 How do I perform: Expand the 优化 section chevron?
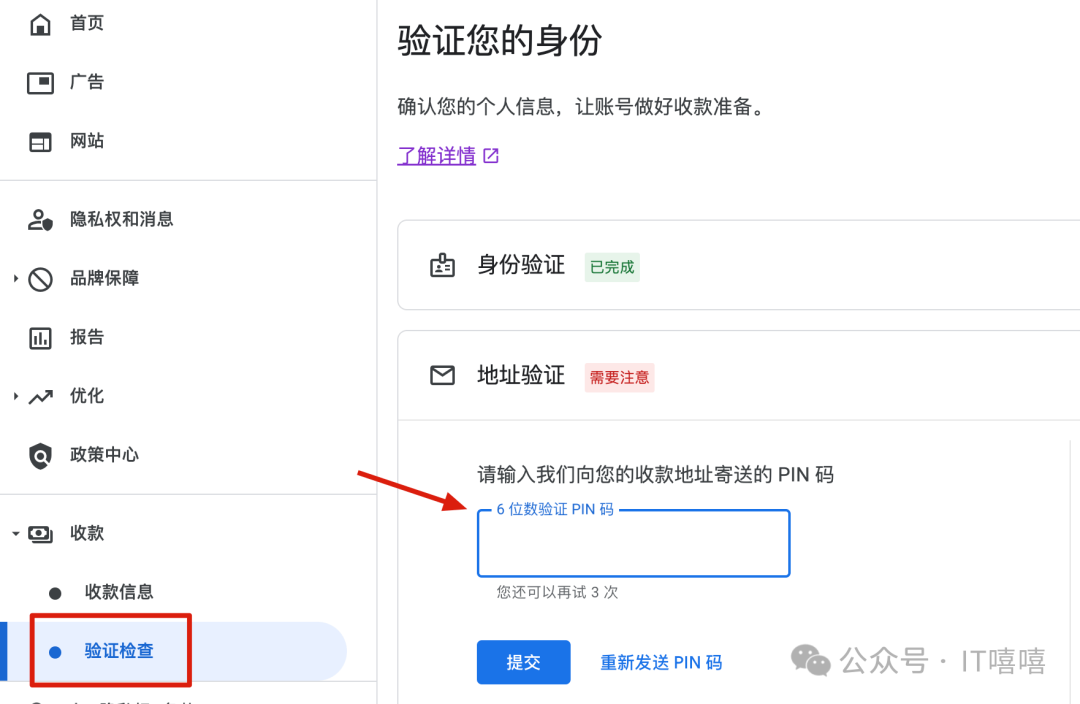(x=13, y=396)
